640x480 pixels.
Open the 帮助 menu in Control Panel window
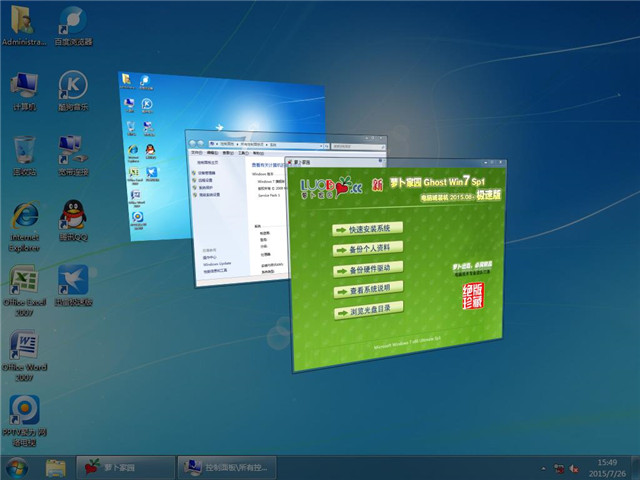pos(258,153)
